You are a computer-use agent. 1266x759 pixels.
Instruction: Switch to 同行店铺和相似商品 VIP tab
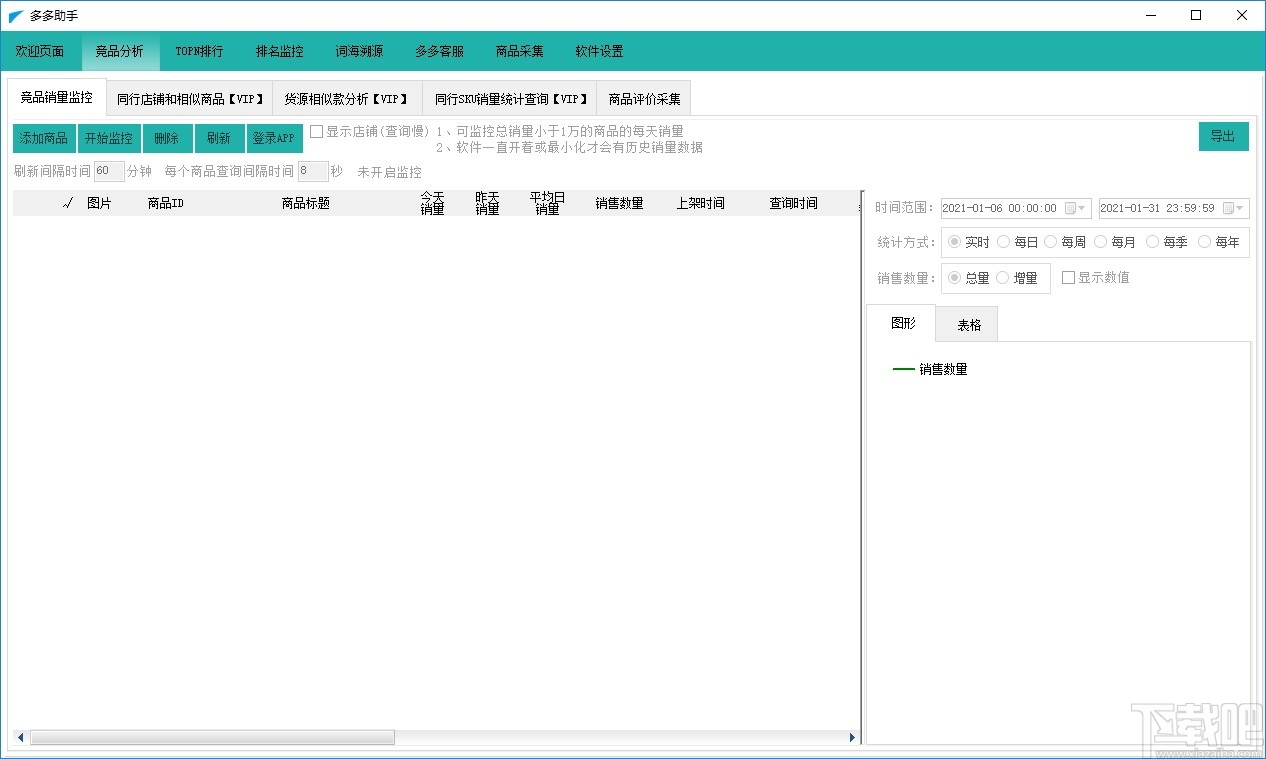pos(190,99)
